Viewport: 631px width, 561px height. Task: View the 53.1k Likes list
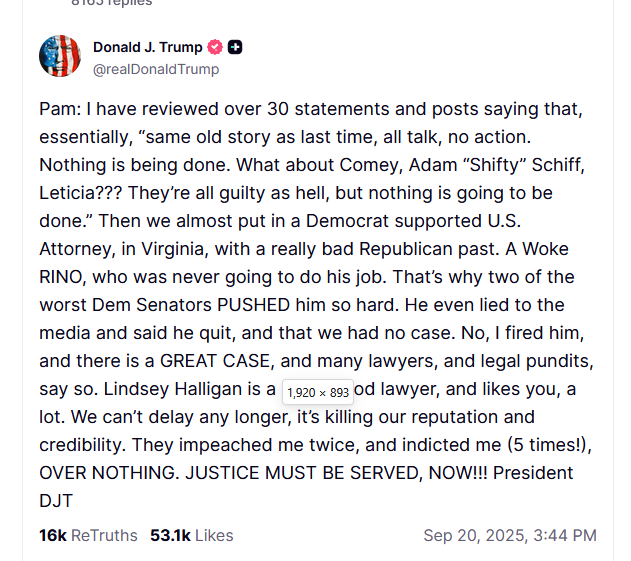point(191,535)
